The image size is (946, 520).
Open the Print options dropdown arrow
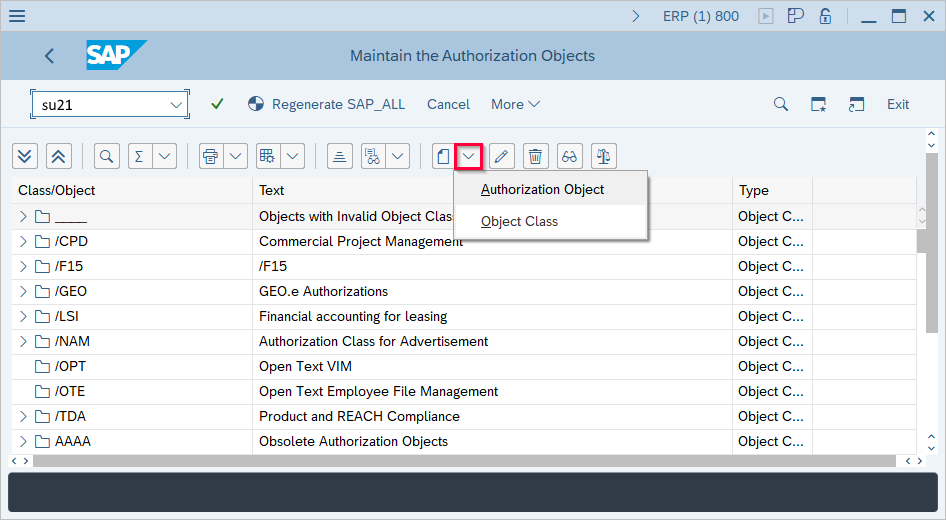[x=235, y=156]
